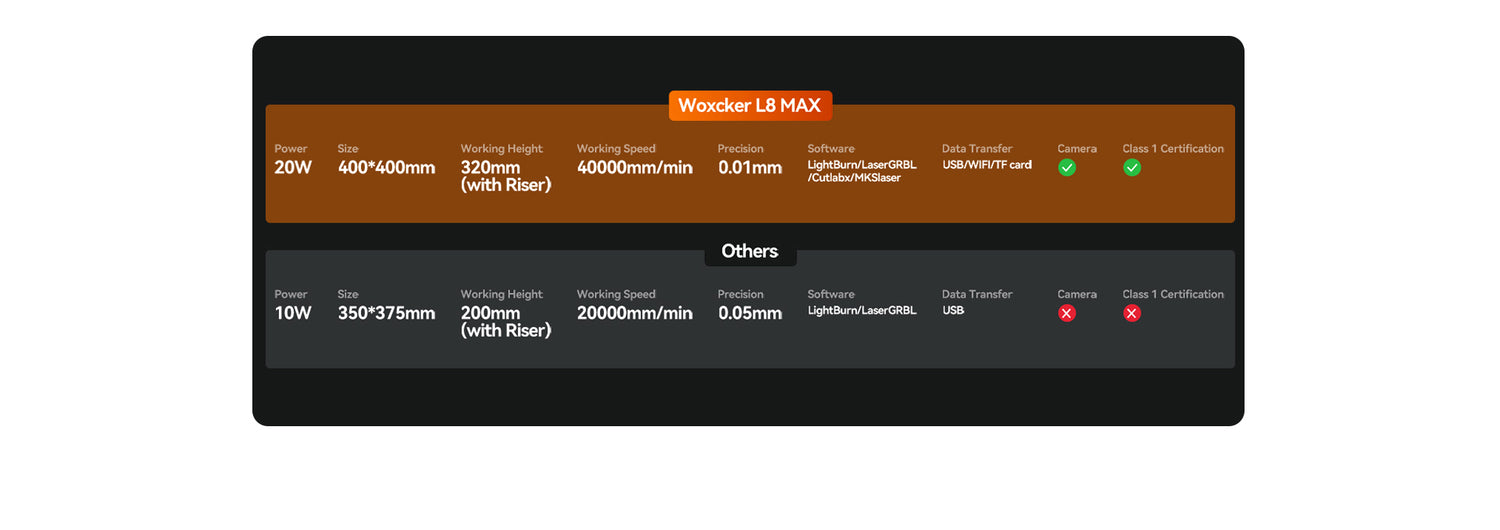The width and height of the screenshot is (1500, 530).
Task: Select the orange Woxcker L8 MAX badge
Action: coord(750,106)
